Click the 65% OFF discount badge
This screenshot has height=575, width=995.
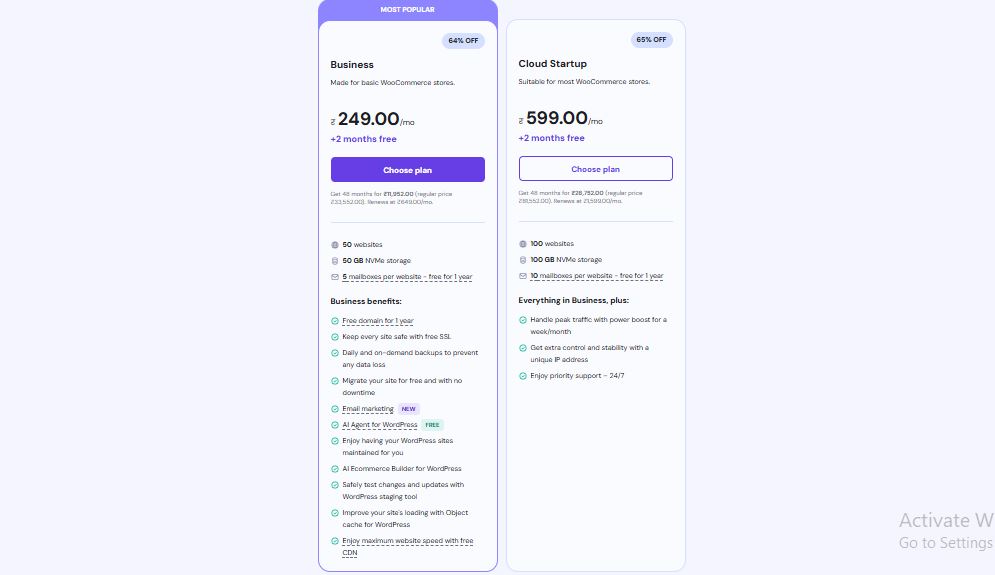pos(651,40)
